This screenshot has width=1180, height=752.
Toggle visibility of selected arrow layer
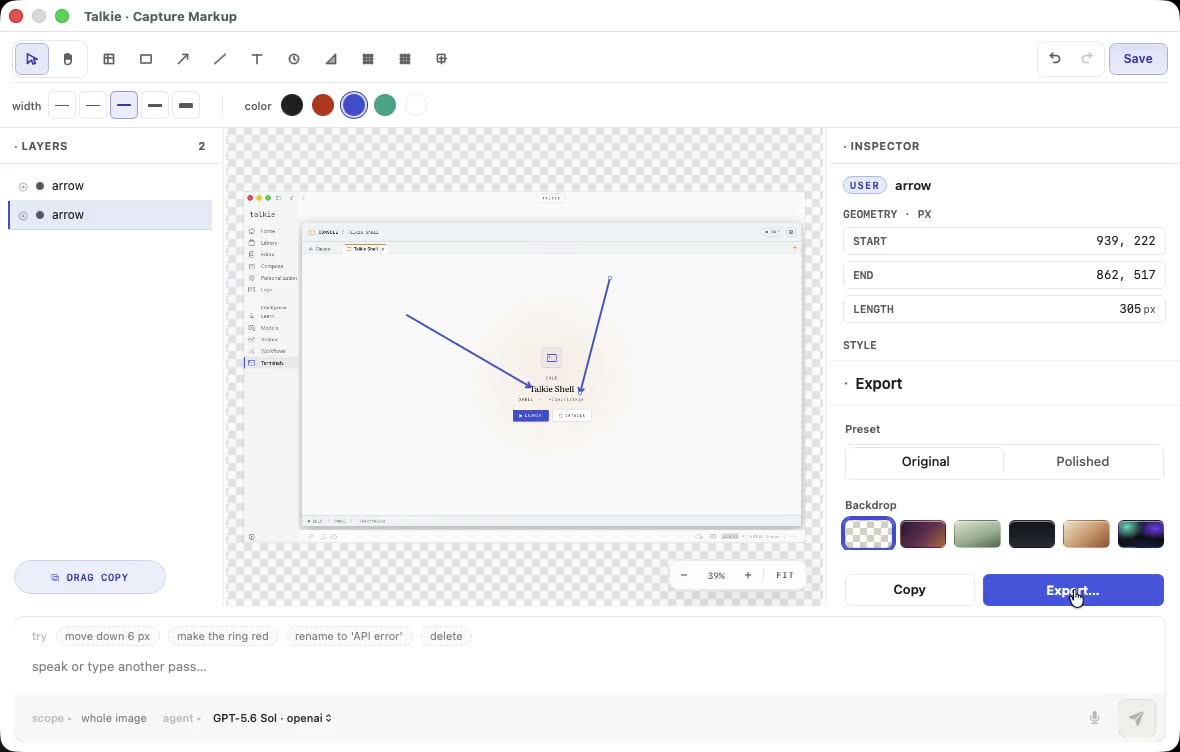pyautogui.click(x=23, y=215)
